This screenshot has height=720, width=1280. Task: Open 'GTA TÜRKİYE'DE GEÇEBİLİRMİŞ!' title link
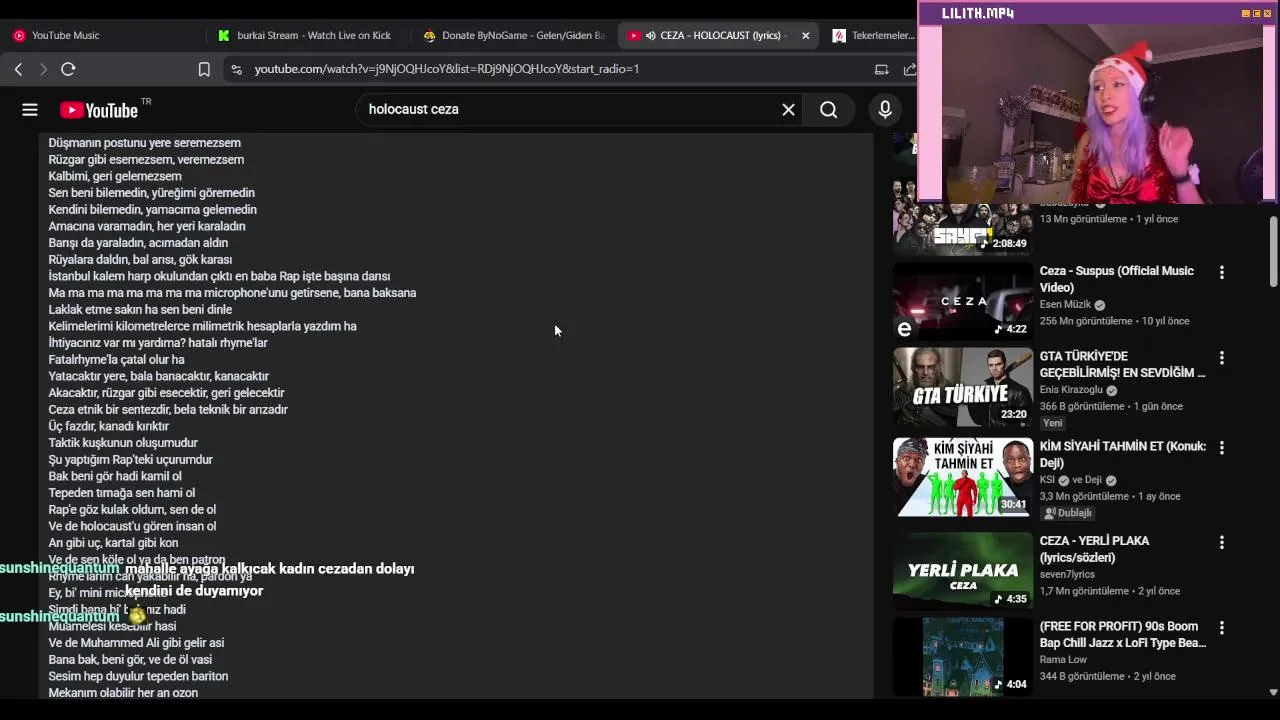(x=1122, y=364)
